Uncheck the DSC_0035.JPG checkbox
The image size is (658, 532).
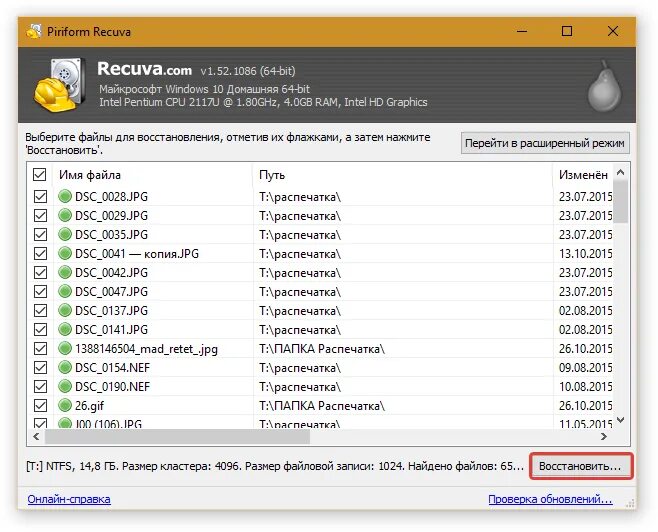tap(40, 235)
